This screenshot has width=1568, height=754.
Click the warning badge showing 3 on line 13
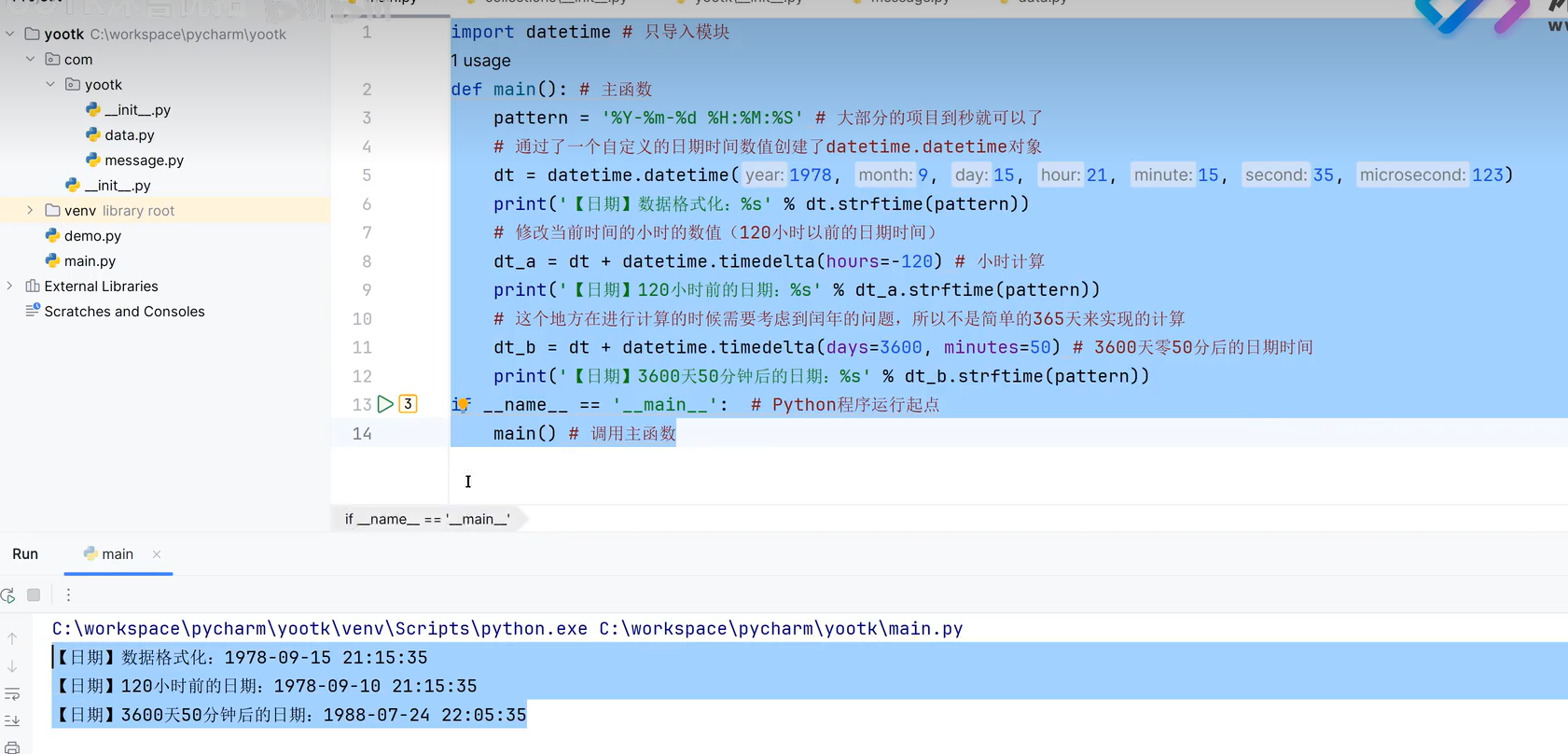click(408, 404)
